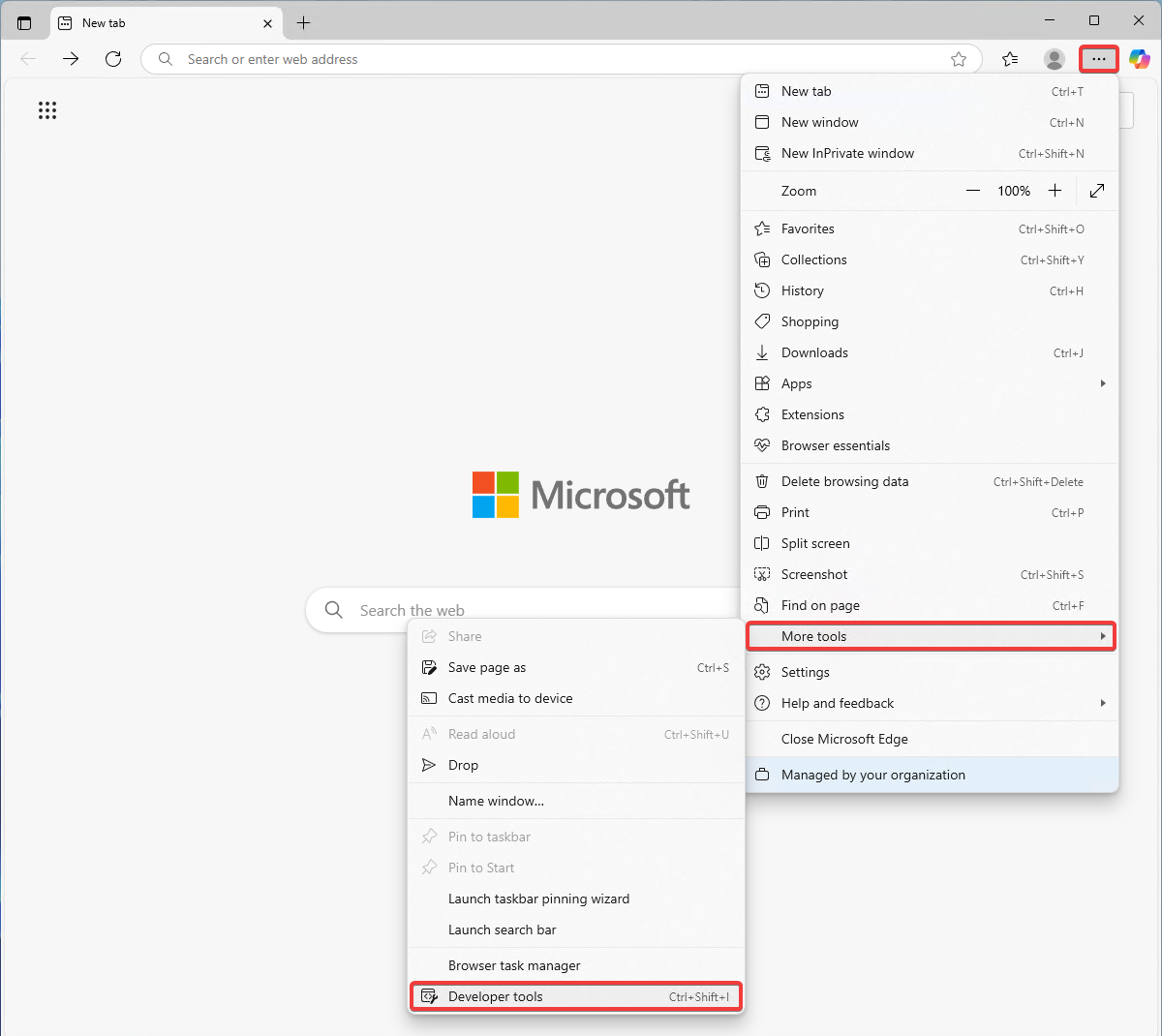The height and width of the screenshot is (1036, 1162).
Task: Open a new tab with plus button
Action: click(x=303, y=22)
